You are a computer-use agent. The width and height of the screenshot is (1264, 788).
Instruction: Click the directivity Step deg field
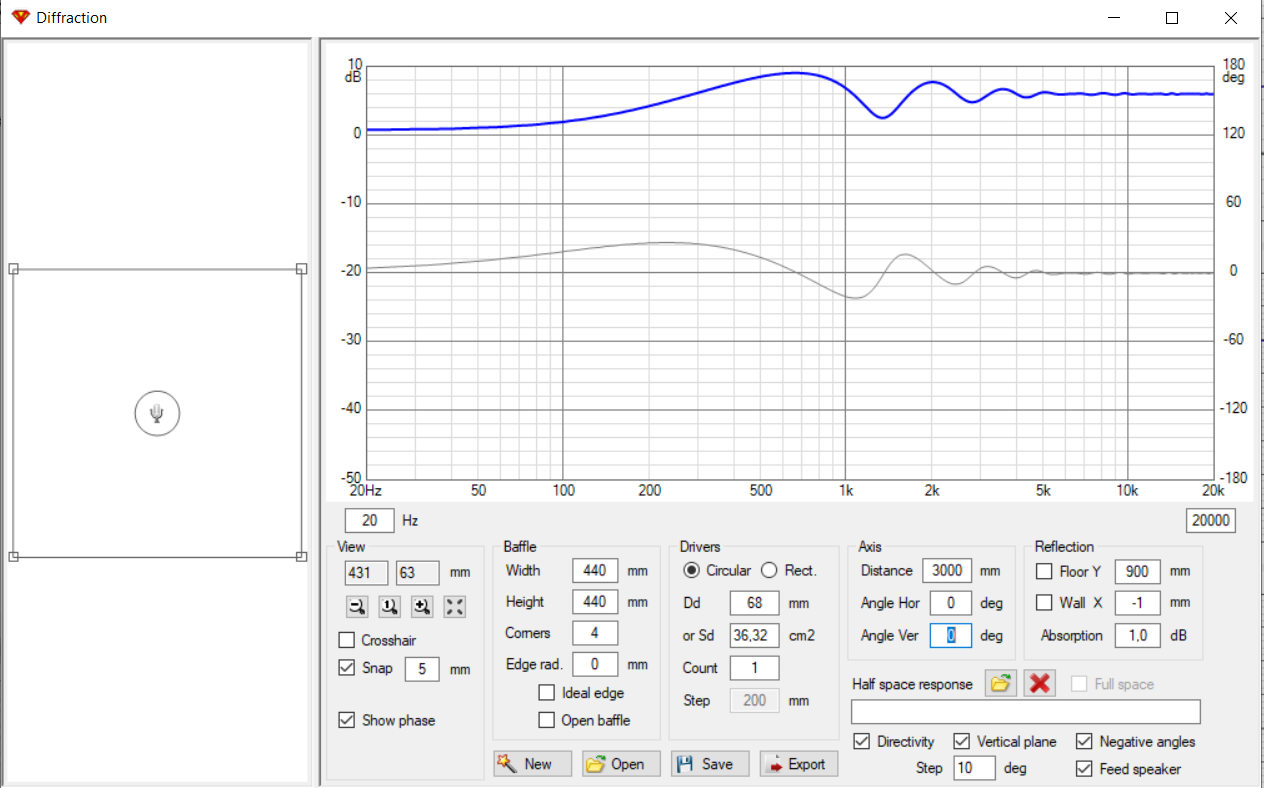point(974,768)
